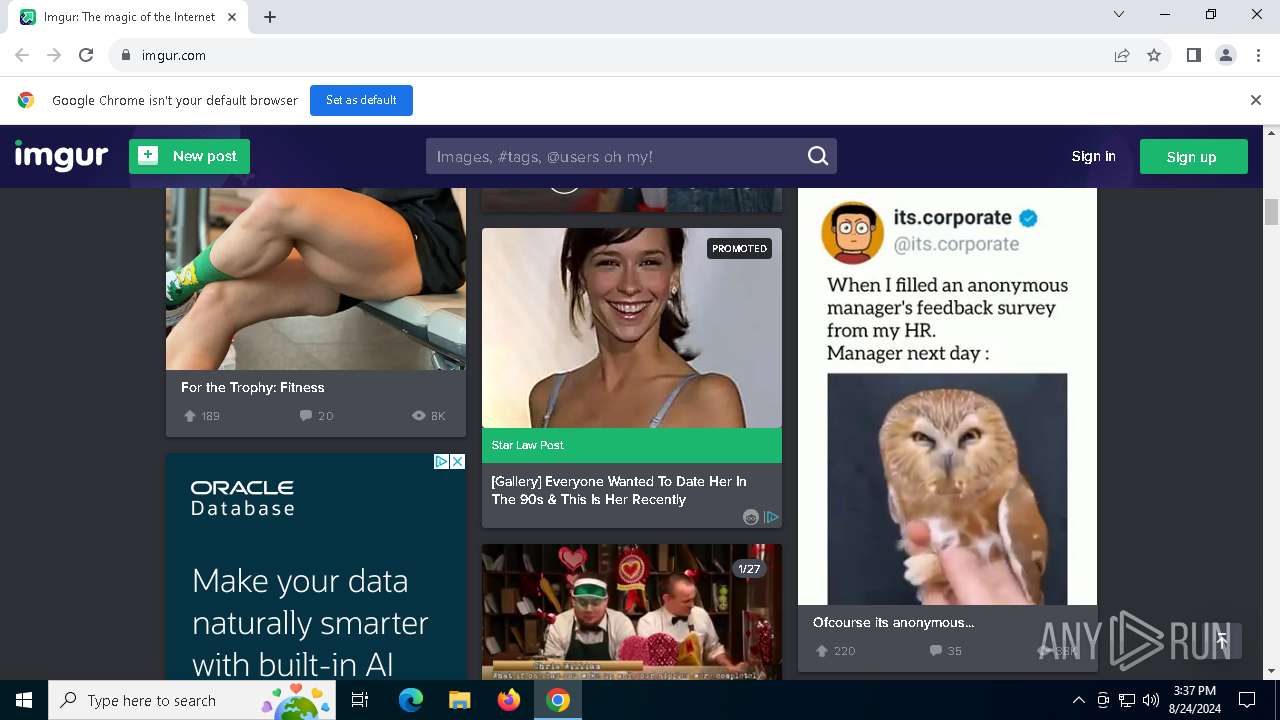Open File Explorer from taskbar
This screenshot has width=1280, height=720.
point(460,700)
